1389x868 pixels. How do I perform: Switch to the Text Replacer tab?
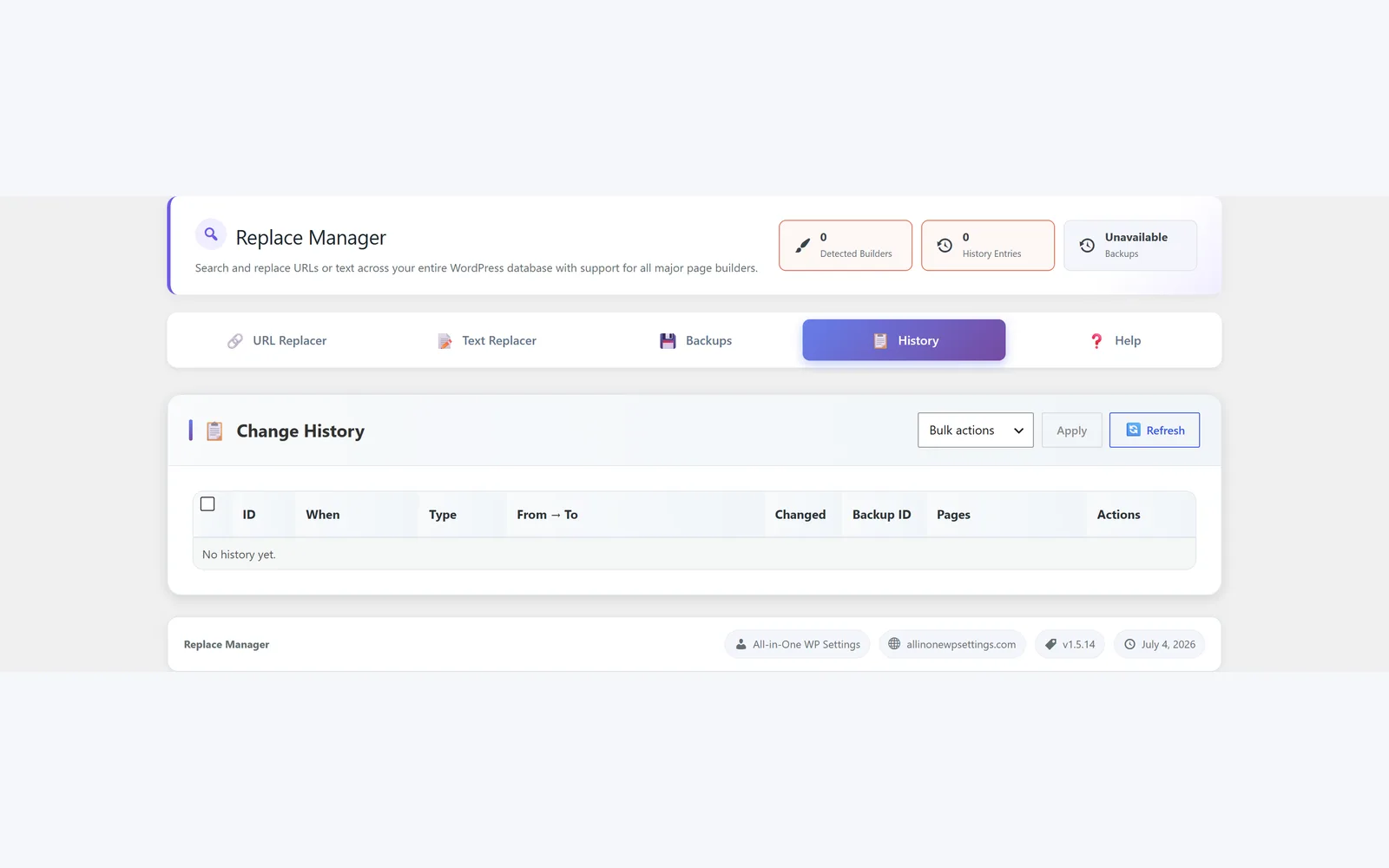486,340
